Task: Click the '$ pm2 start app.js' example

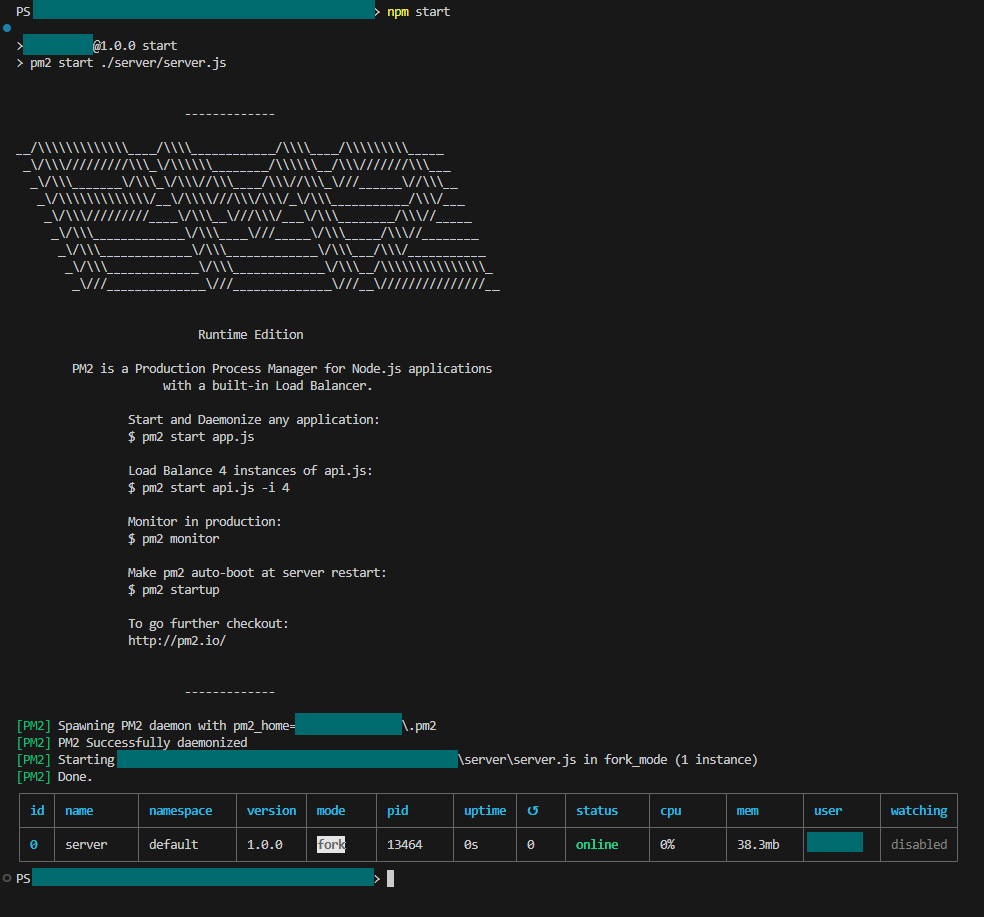Action: (x=191, y=436)
